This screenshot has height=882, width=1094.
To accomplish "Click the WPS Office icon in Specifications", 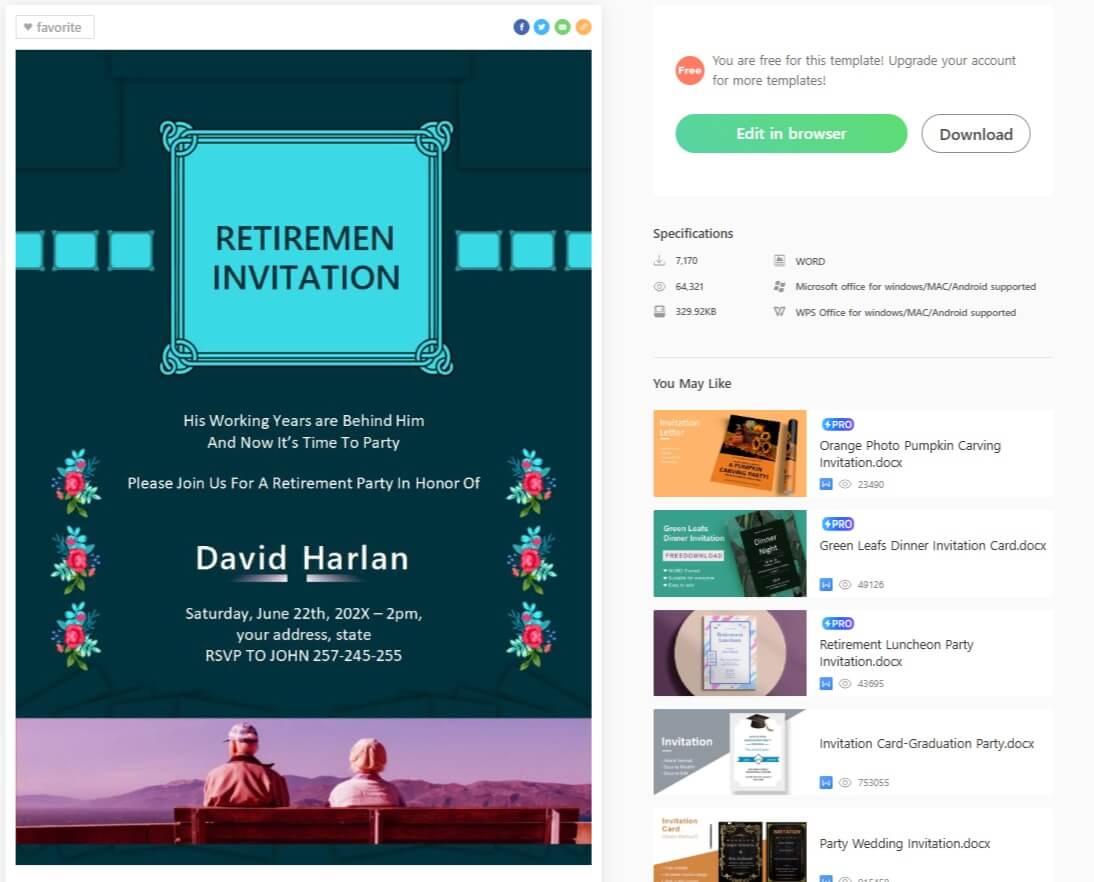I will 778,311.
